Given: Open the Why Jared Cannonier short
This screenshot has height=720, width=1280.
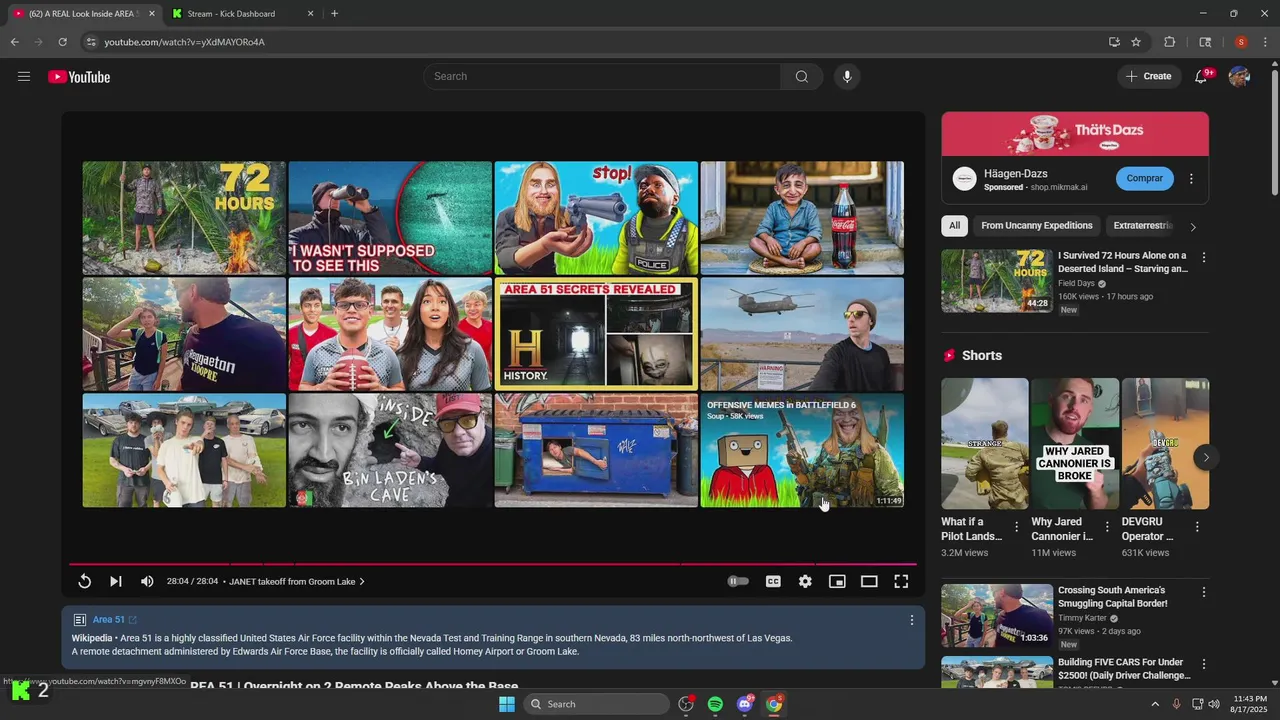Looking at the screenshot, I should click(1075, 444).
